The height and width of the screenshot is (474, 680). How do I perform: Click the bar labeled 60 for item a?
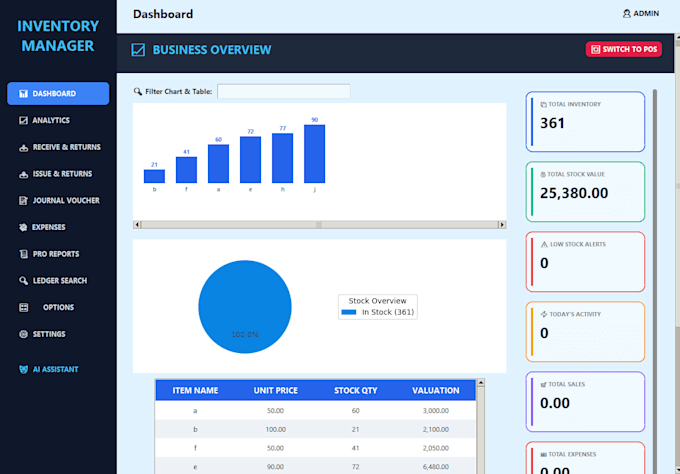218,163
